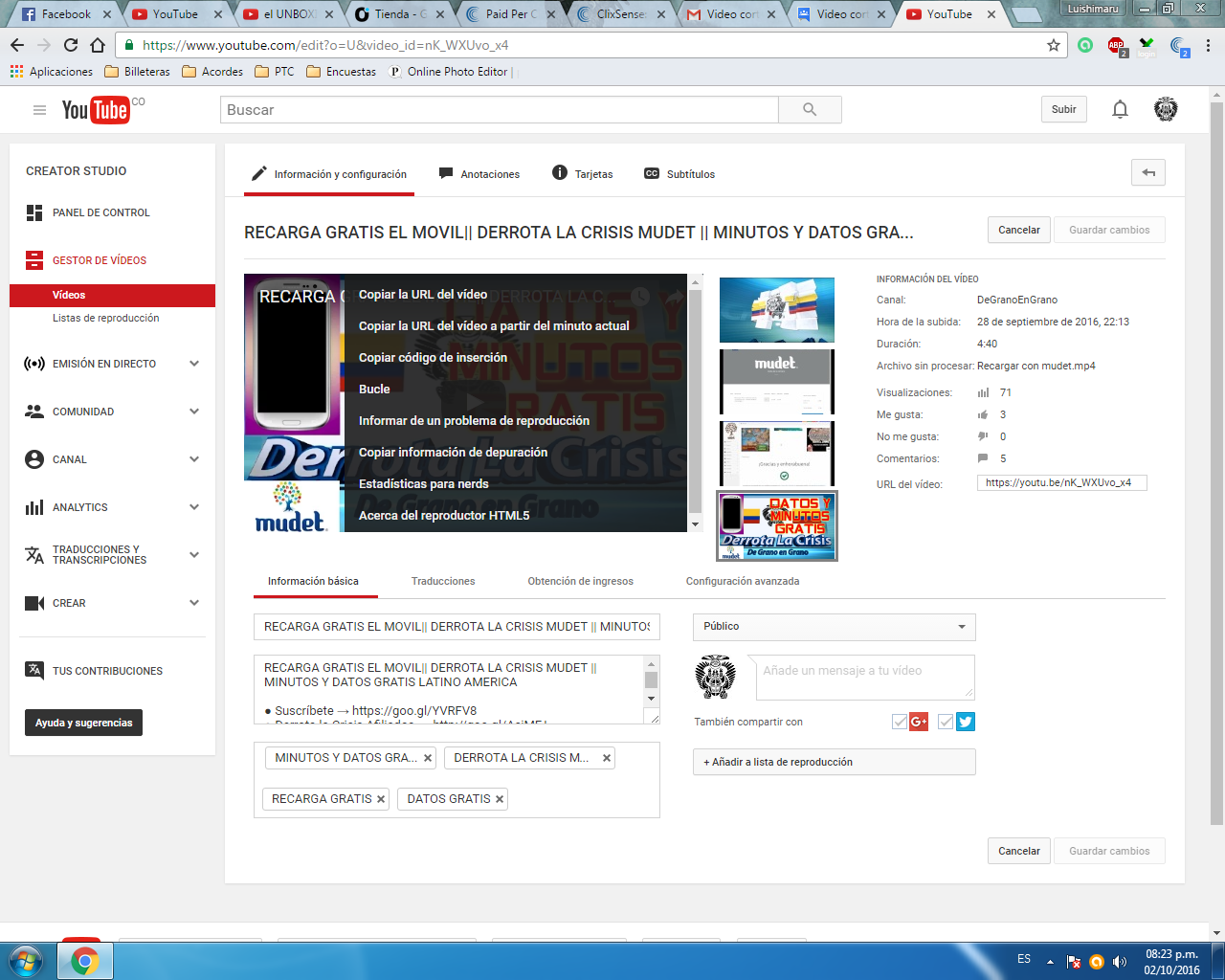Remove the RECARGA GRATIS tag
This screenshot has height=980, width=1225.
(x=381, y=799)
